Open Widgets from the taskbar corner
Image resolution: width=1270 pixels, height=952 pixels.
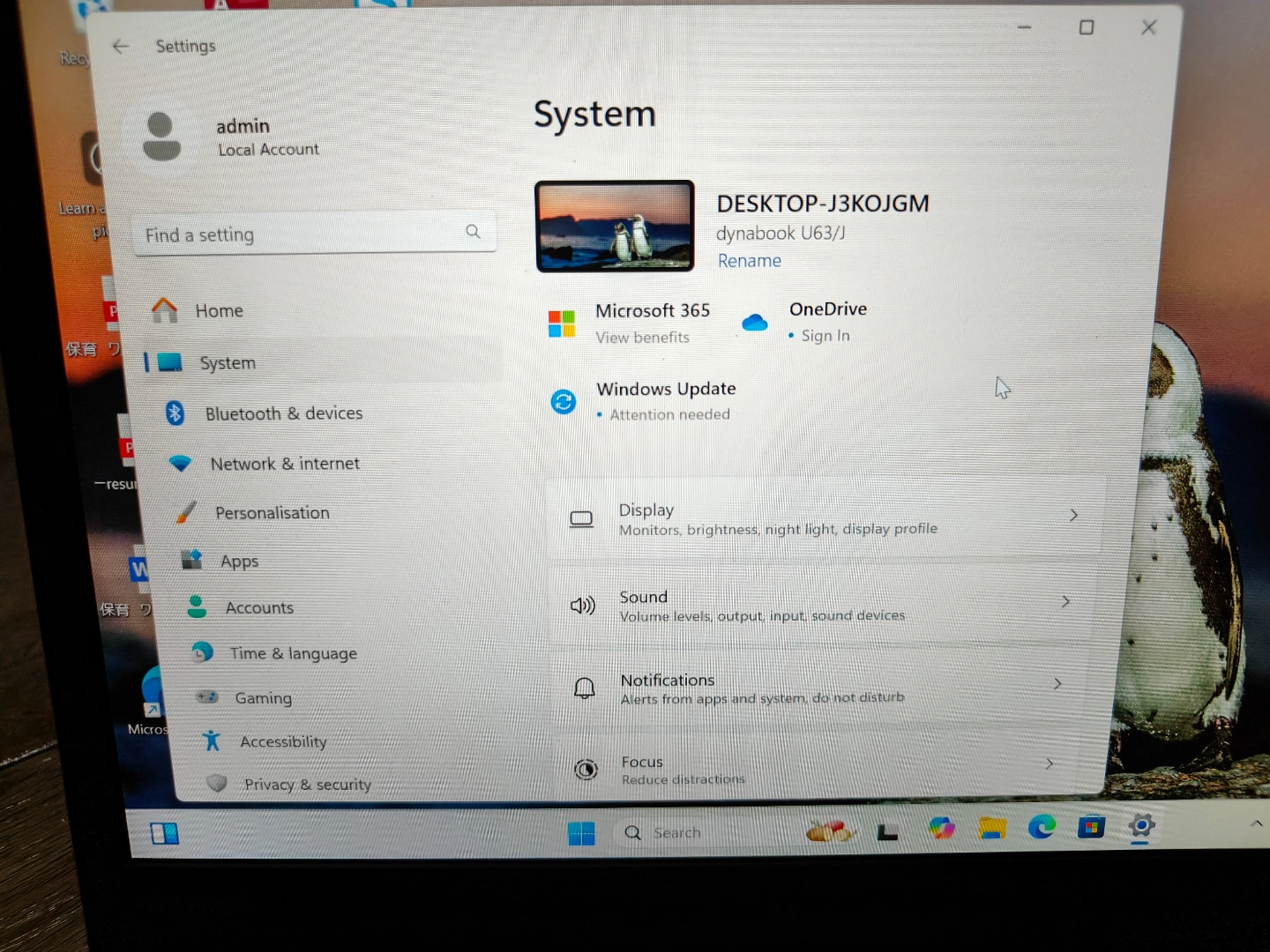165,833
